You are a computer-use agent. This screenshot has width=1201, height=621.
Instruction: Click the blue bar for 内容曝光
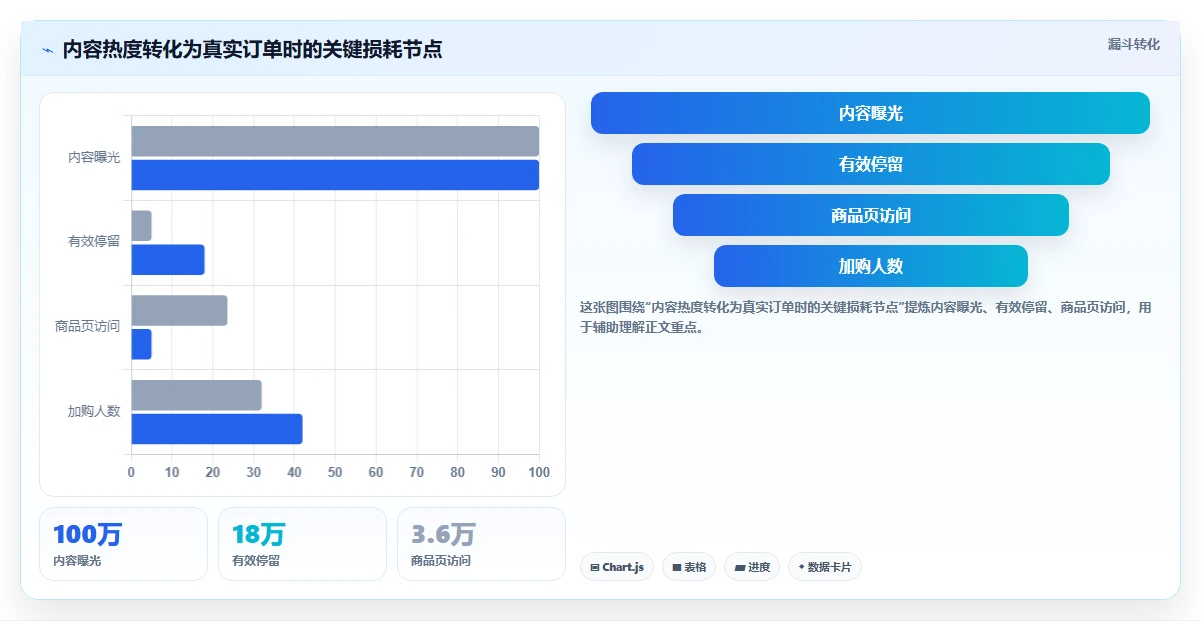(335, 175)
